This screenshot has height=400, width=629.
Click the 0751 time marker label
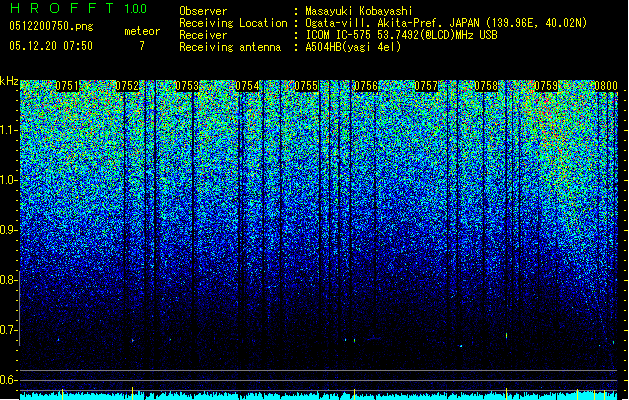click(x=67, y=86)
